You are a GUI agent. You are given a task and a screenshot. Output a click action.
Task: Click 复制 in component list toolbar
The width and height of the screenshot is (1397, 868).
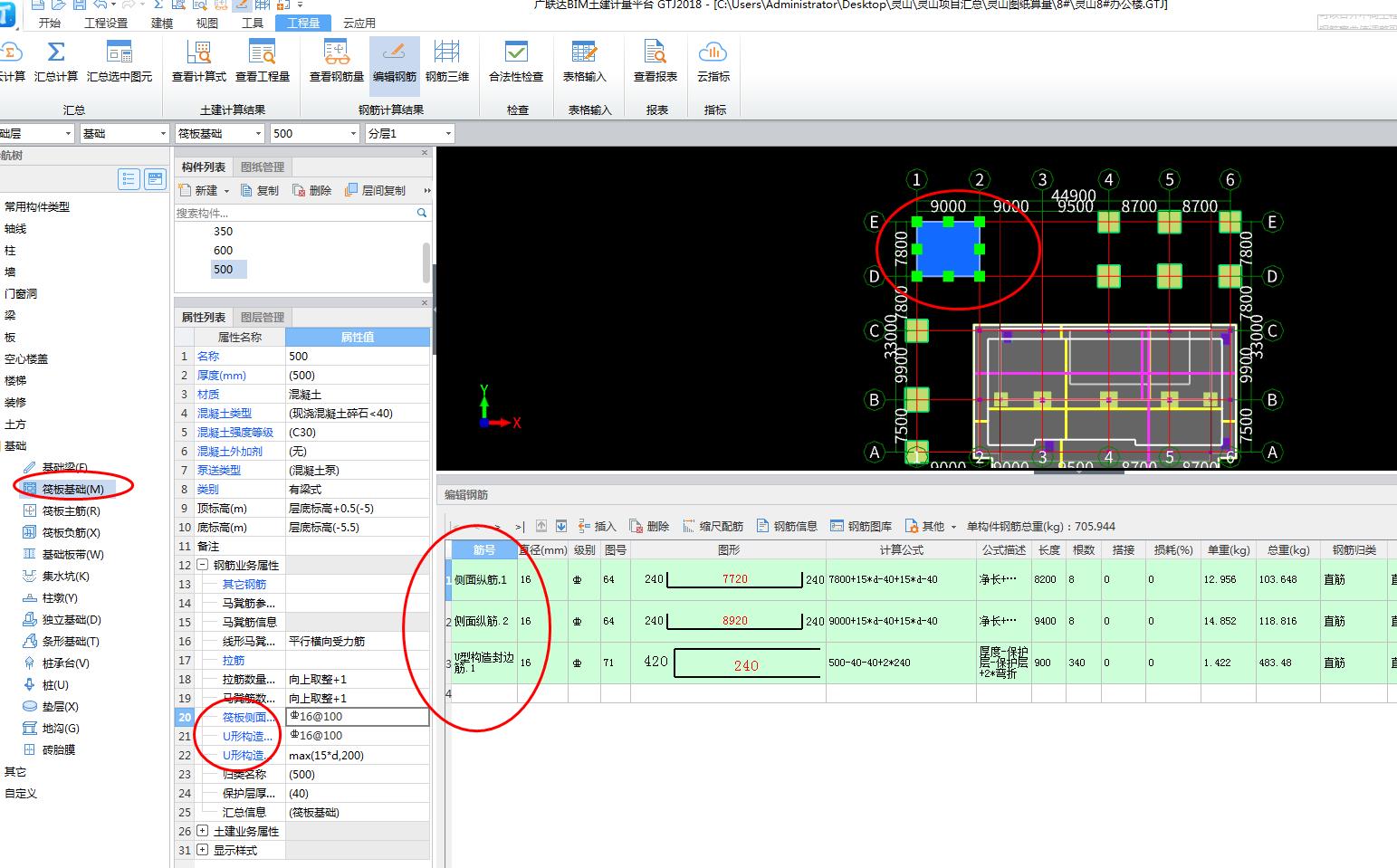point(260,190)
